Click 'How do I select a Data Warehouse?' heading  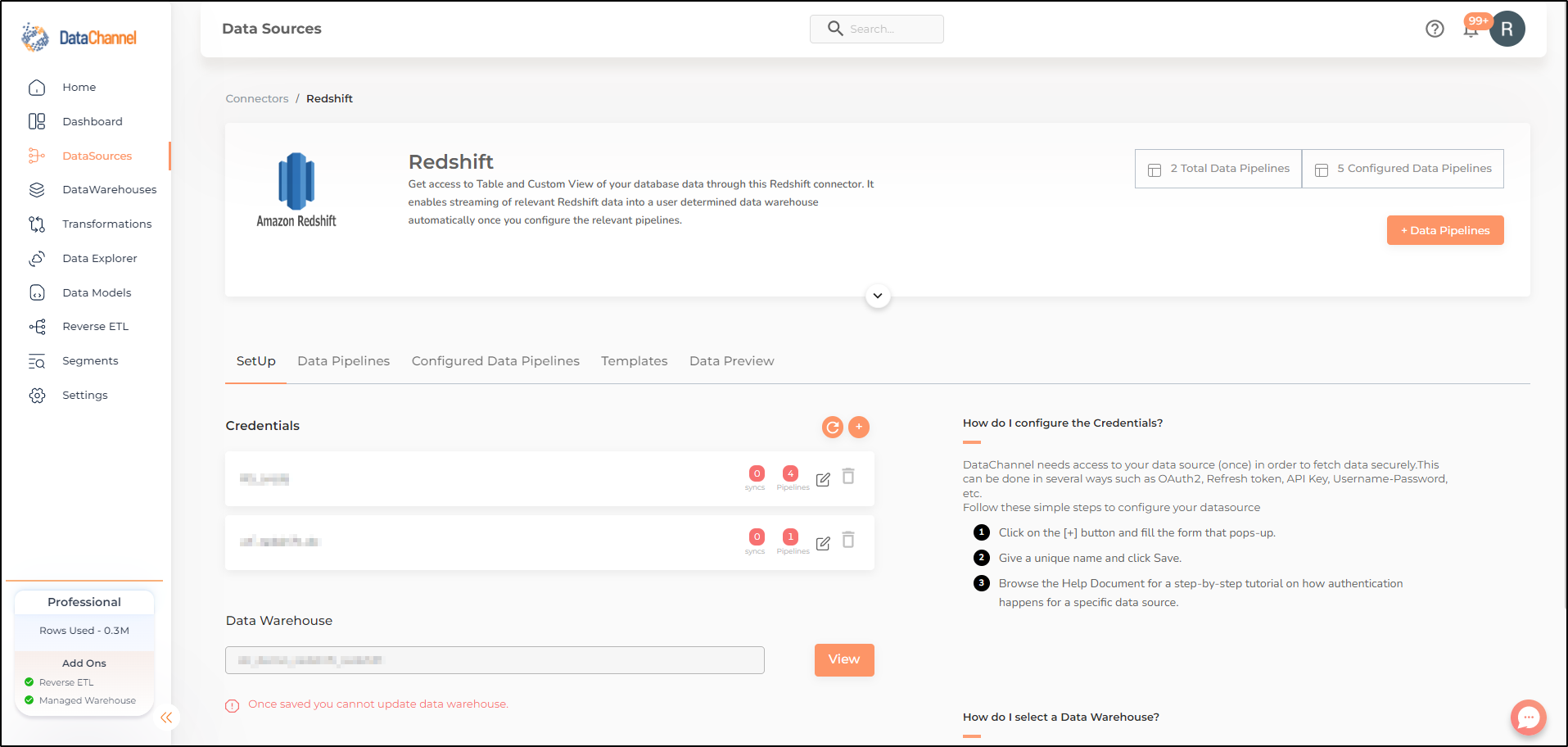tap(1061, 718)
